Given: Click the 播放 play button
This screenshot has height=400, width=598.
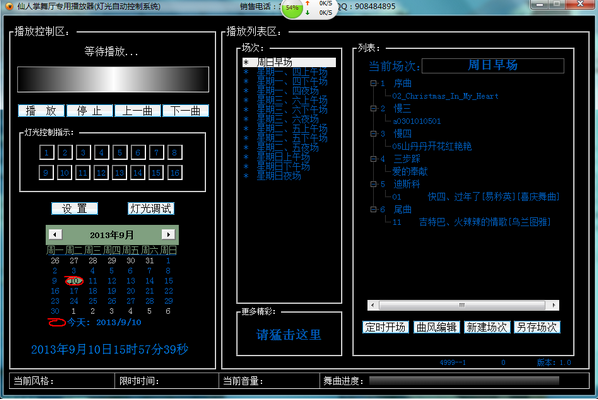Looking at the screenshot, I should 41,111.
